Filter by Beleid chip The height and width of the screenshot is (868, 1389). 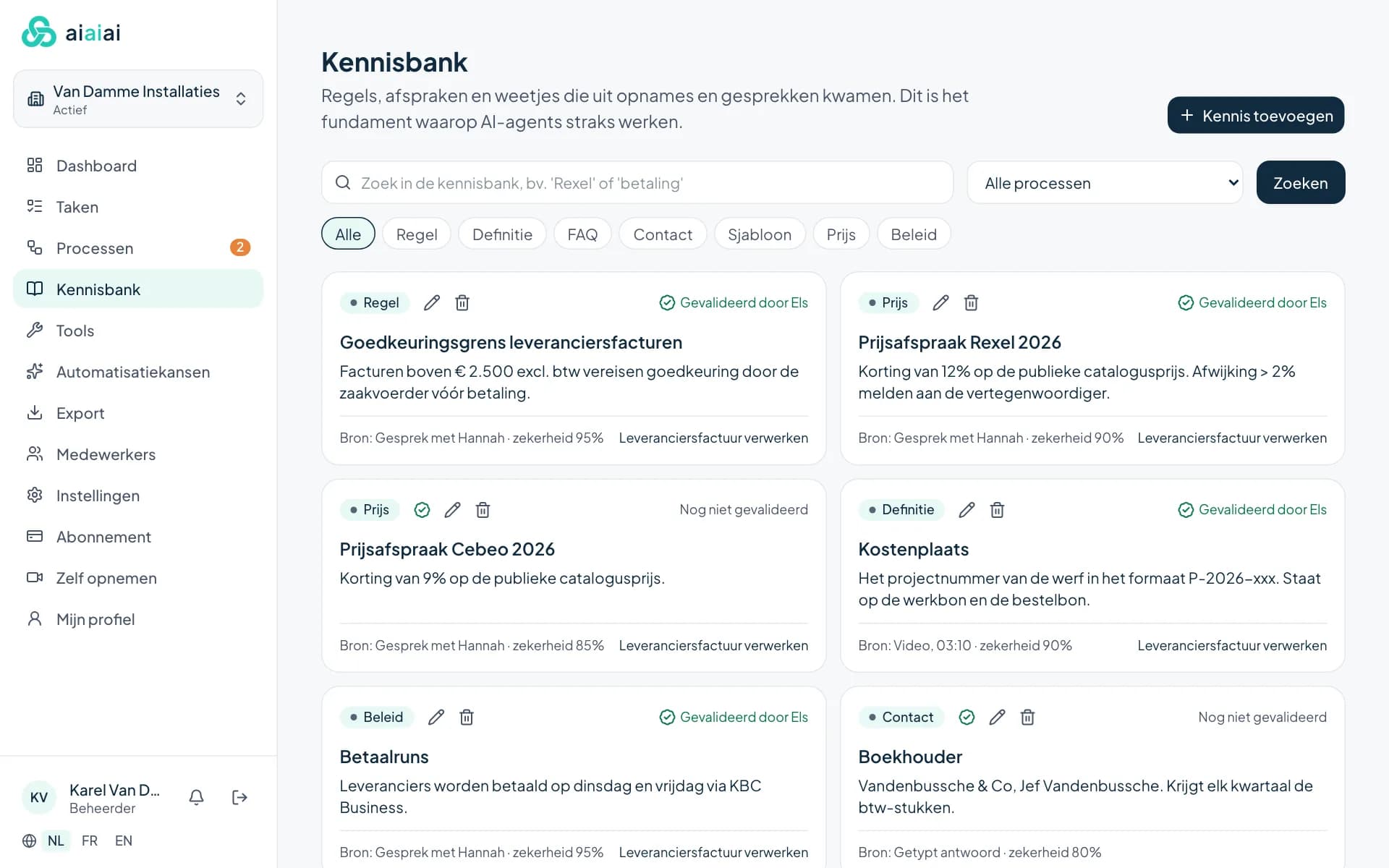point(914,234)
